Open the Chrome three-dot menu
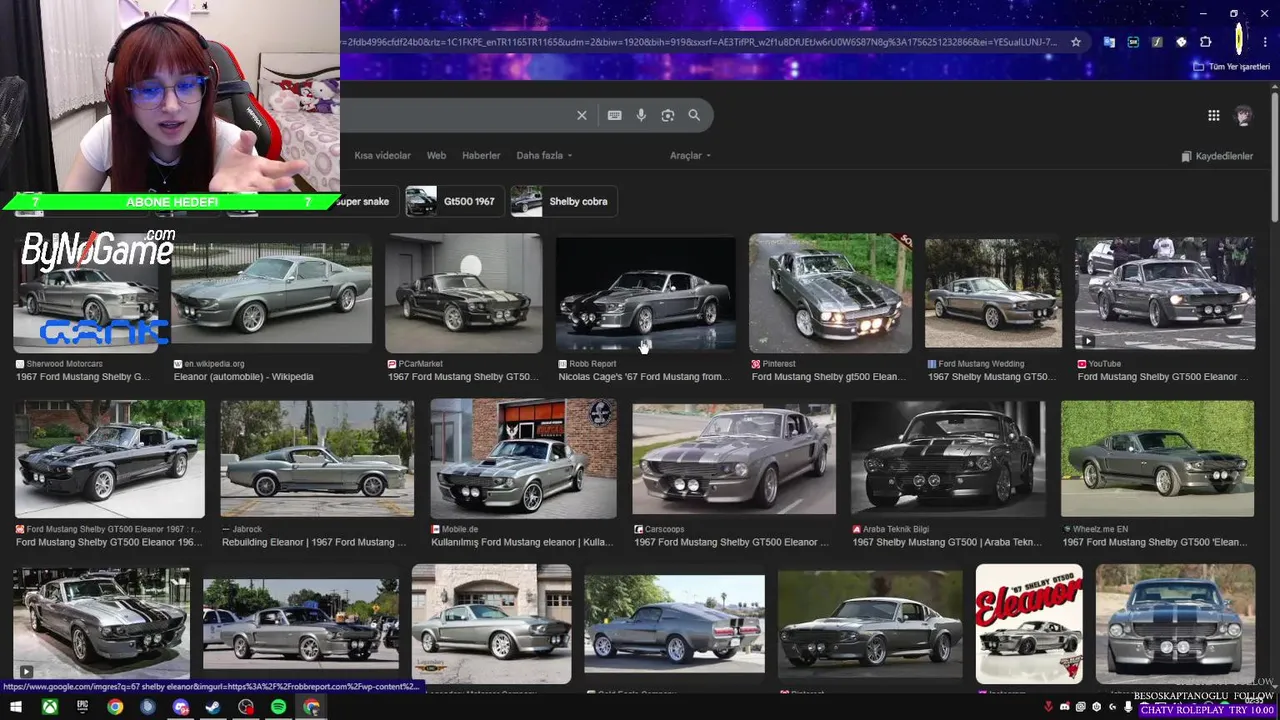This screenshot has height=720, width=1280. coord(1263,42)
